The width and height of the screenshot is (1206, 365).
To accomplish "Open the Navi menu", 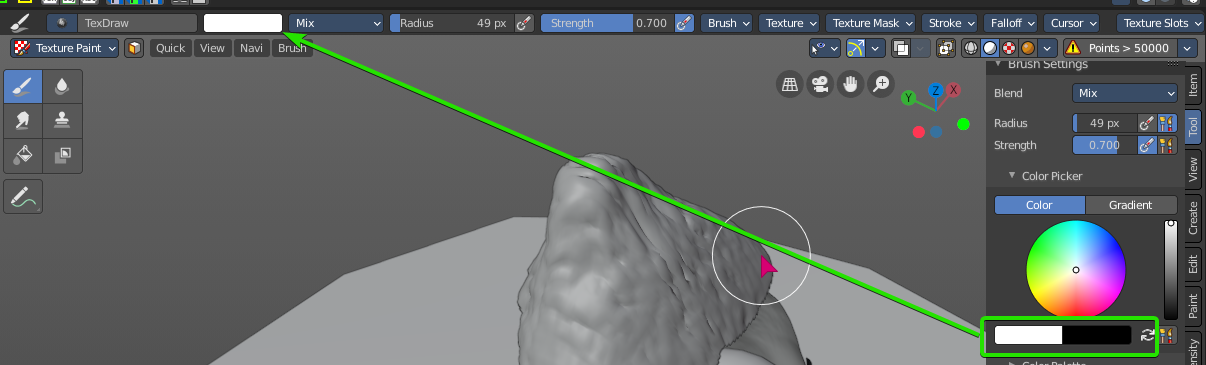I will tap(251, 48).
